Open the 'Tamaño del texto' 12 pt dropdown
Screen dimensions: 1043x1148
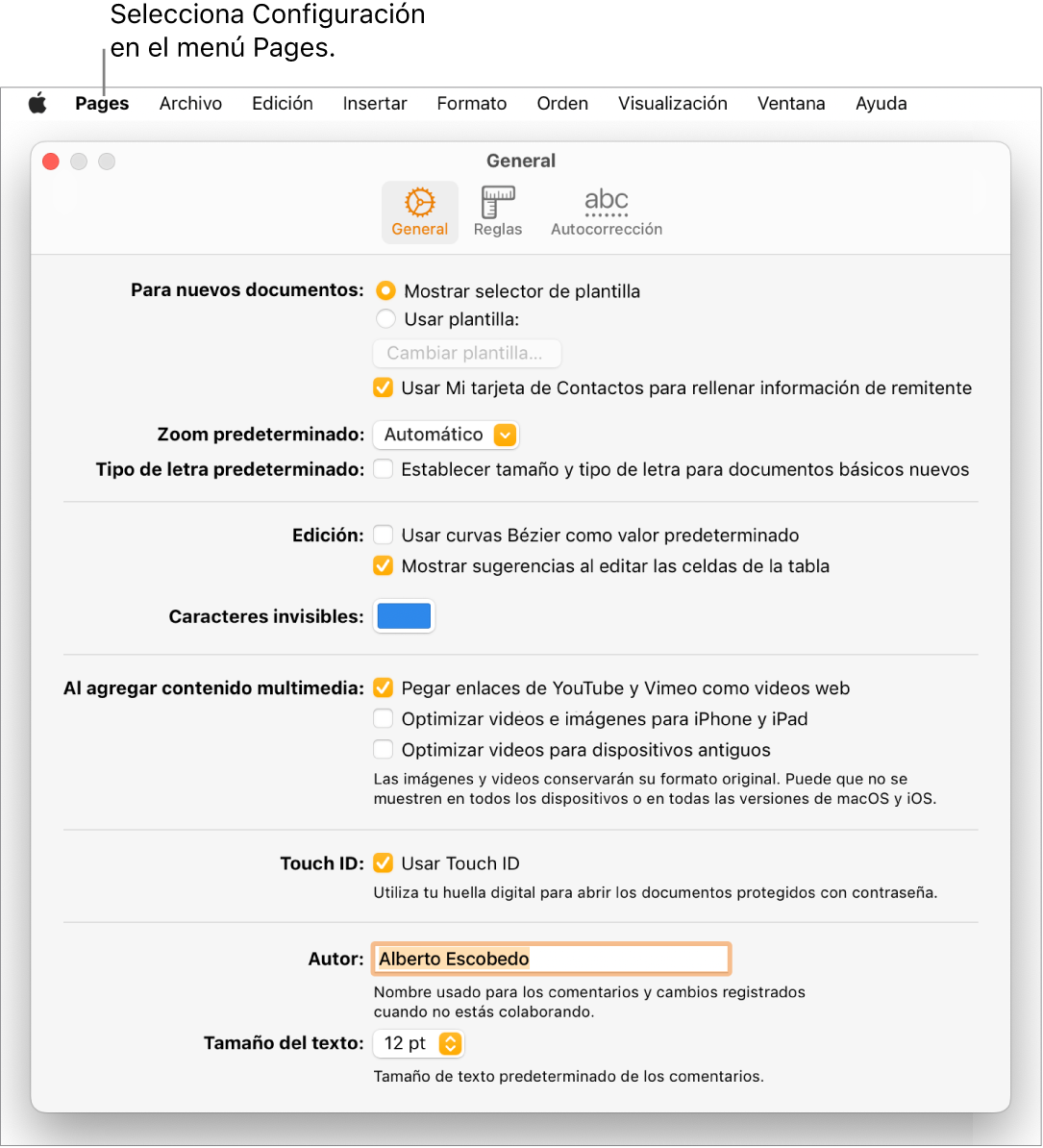pyautogui.click(x=419, y=1043)
